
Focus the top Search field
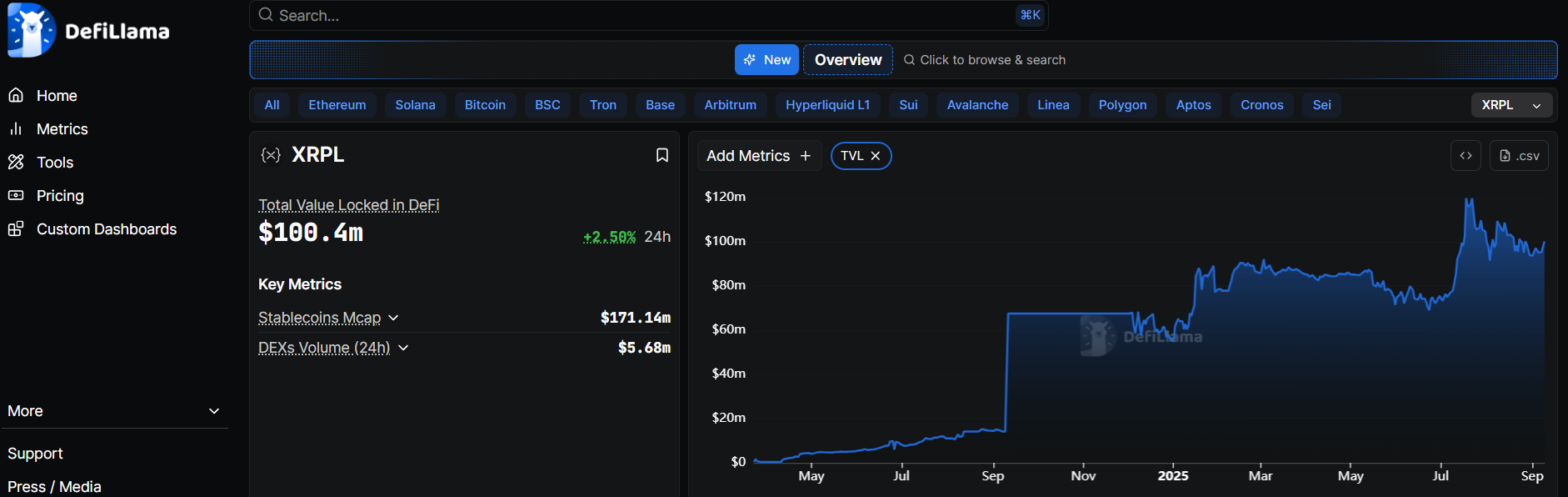click(648, 15)
